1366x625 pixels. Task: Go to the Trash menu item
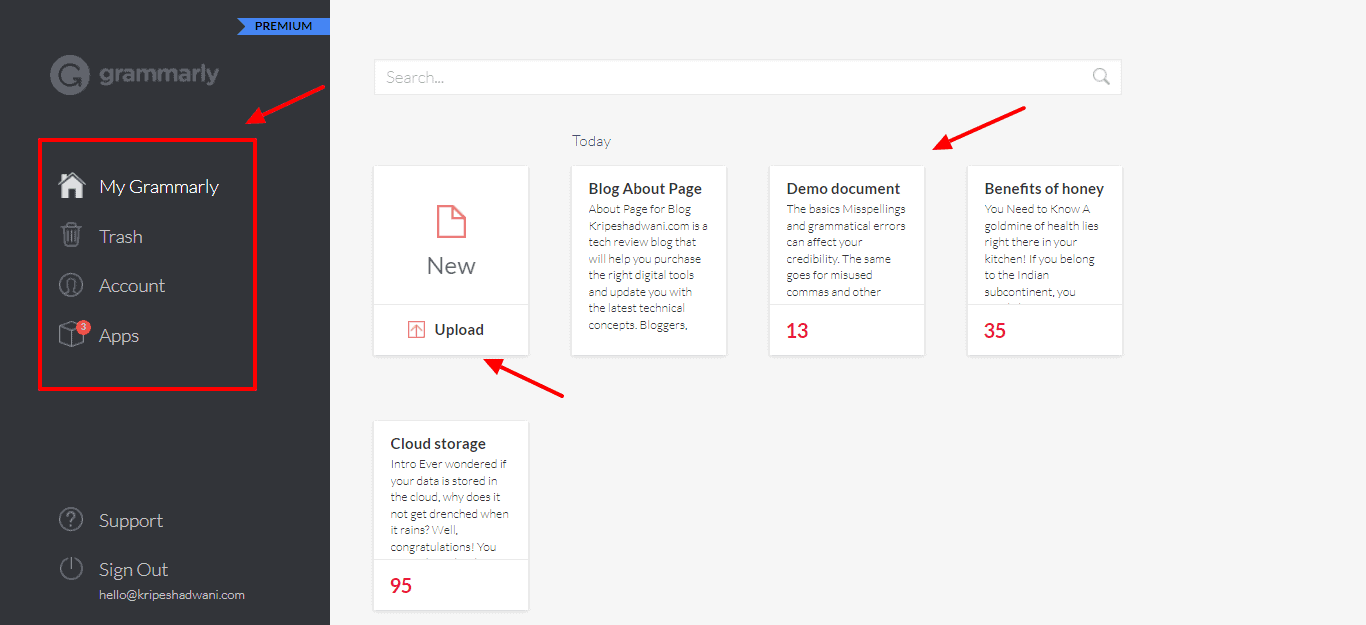pyautogui.click(x=120, y=237)
